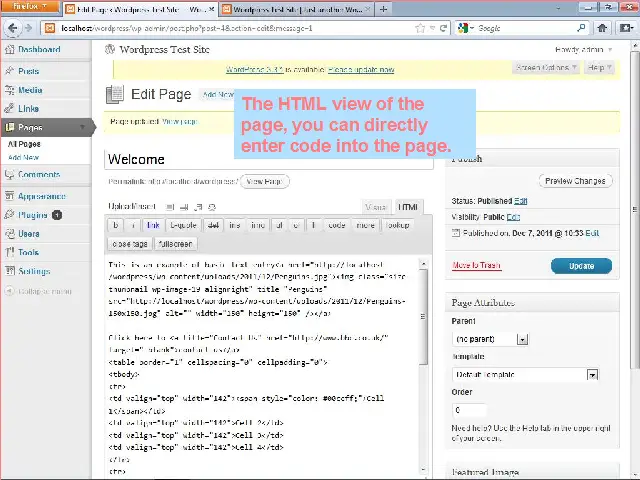Insert bold tag with b button
The width and height of the screenshot is (640, 480).
116,225
